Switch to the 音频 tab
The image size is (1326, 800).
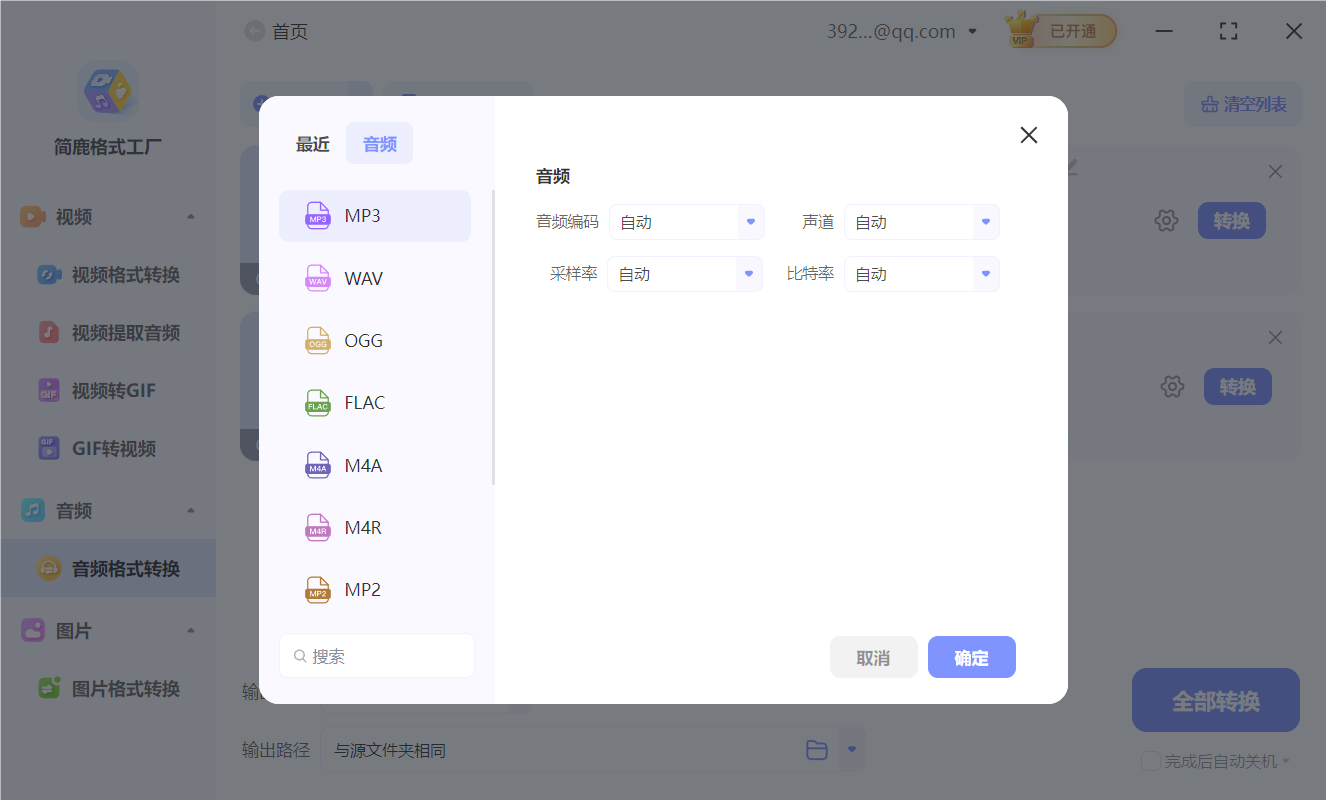click(379, 143)
